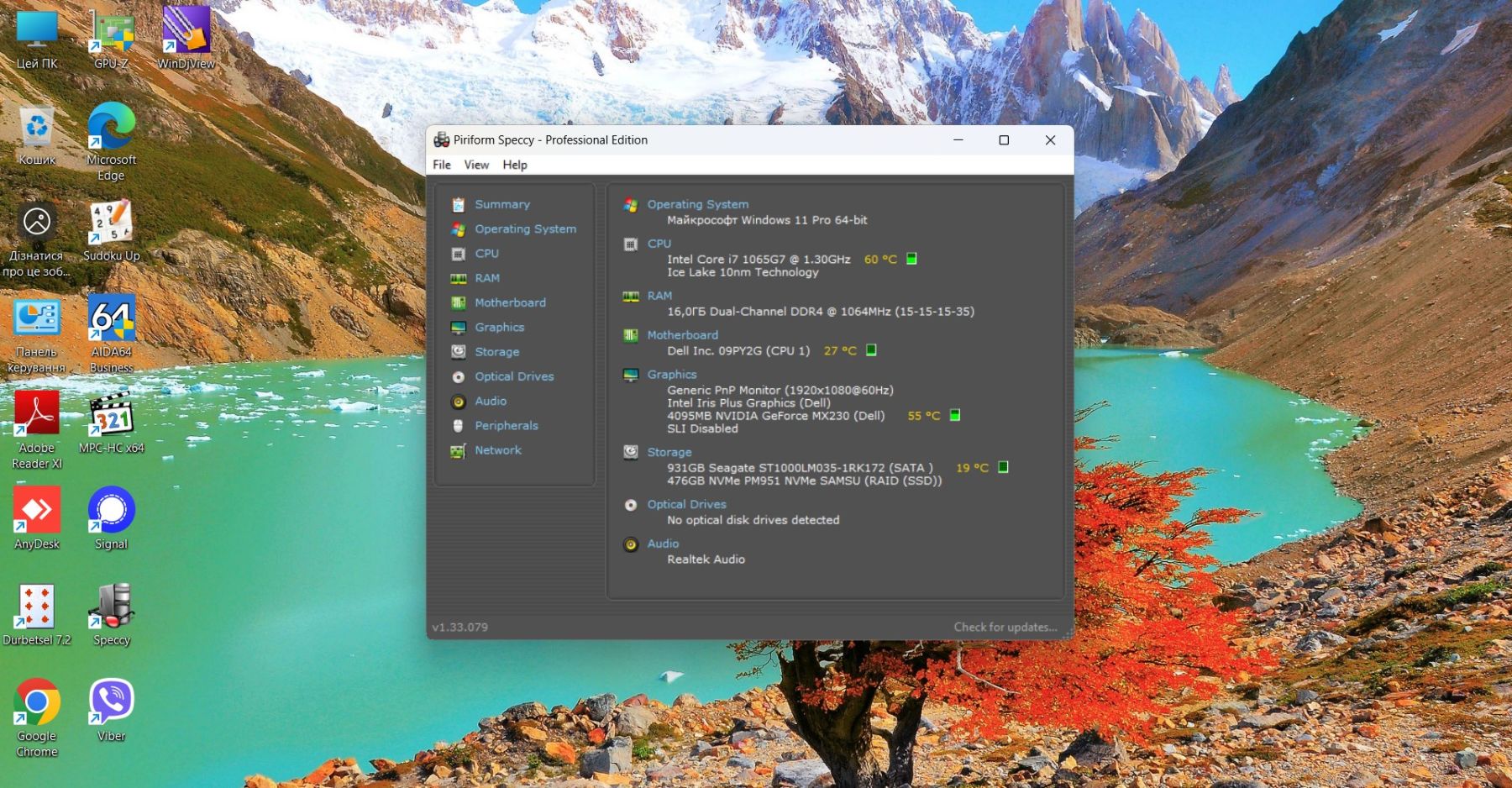Open the Viber desktop shortcut
Image resolution: width=1512 pixels, height=788 pixels.
tap(111, 711)
